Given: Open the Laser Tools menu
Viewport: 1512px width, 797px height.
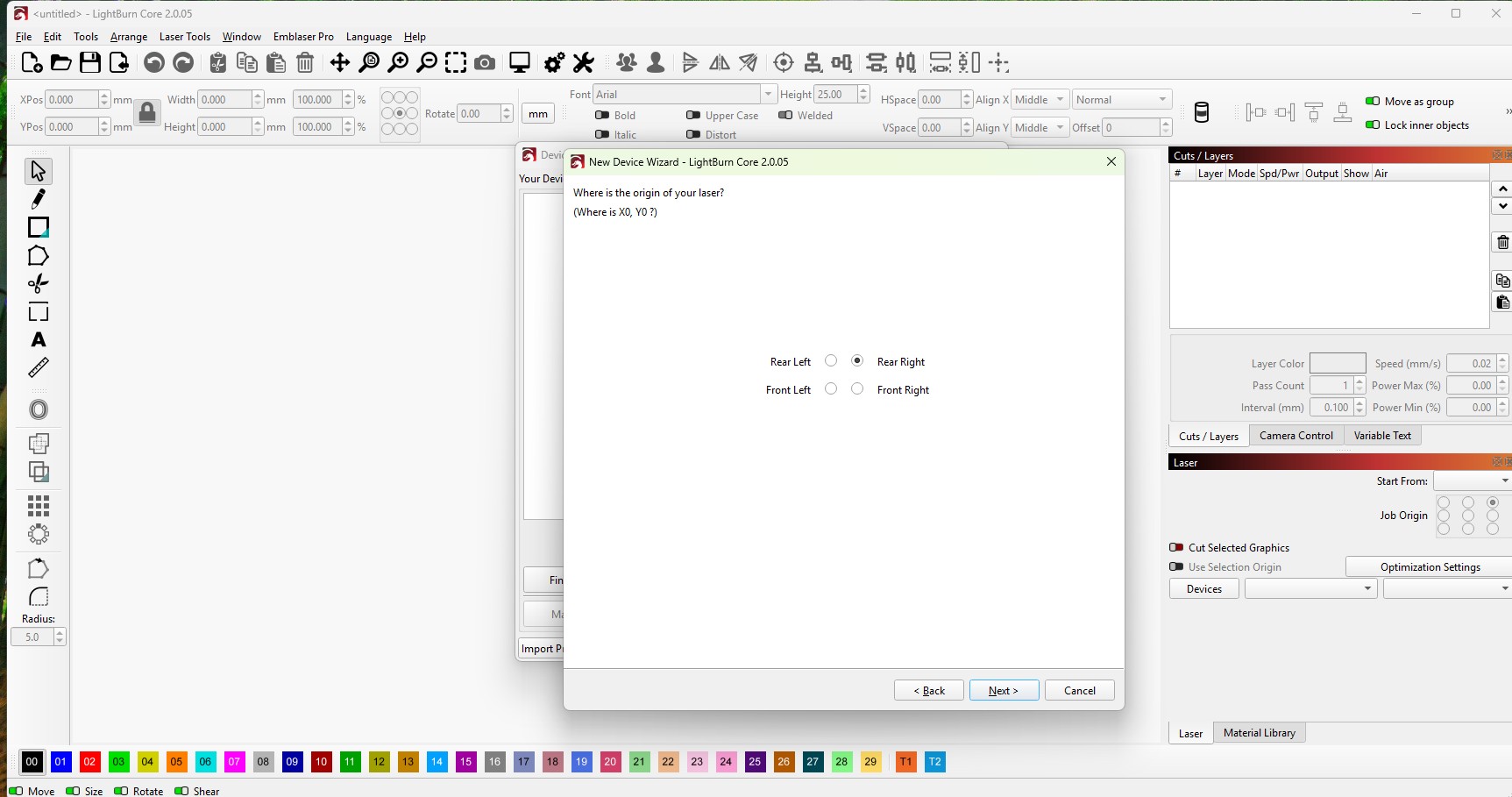Looking at the screenshot, I should [x=185, y=37].
